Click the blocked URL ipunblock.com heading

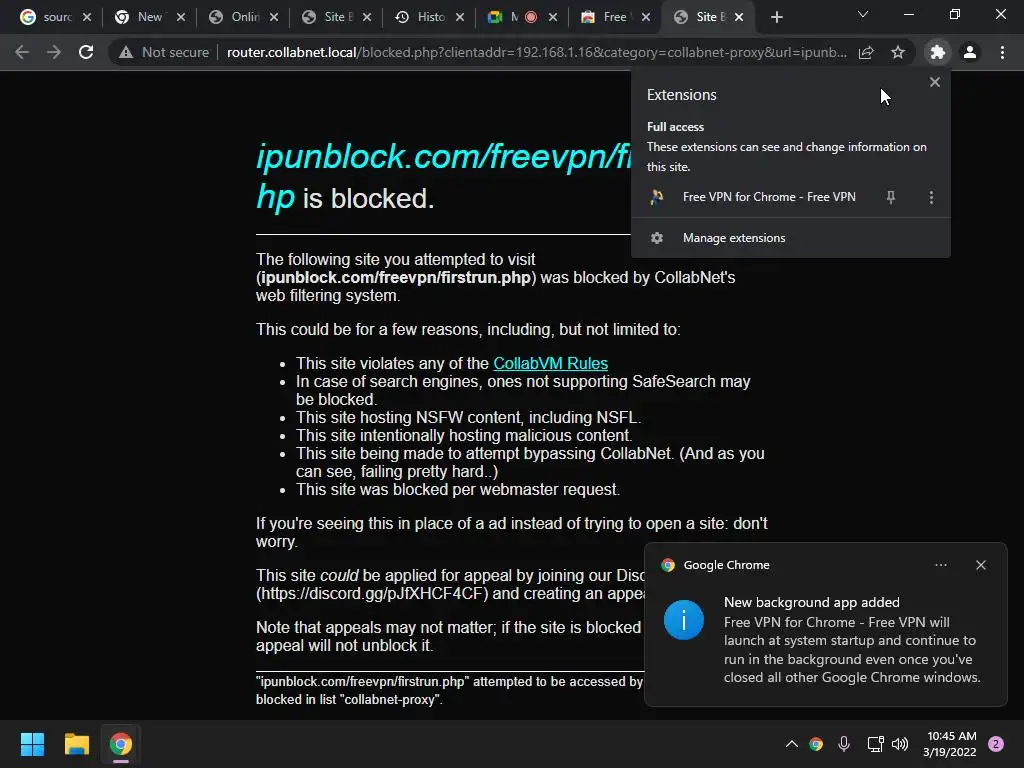click(444, 176)
